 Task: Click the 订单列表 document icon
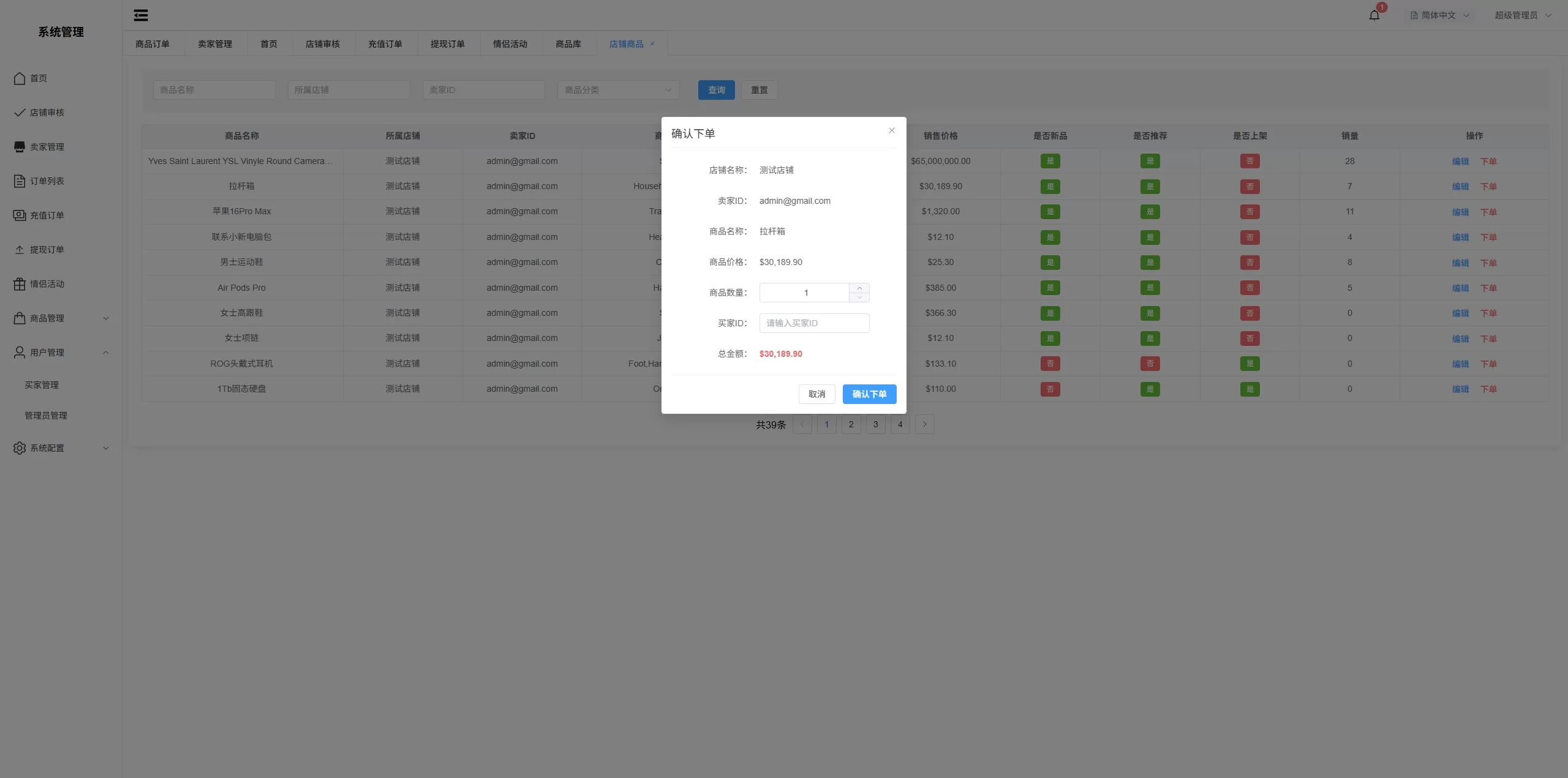[20, 181]
